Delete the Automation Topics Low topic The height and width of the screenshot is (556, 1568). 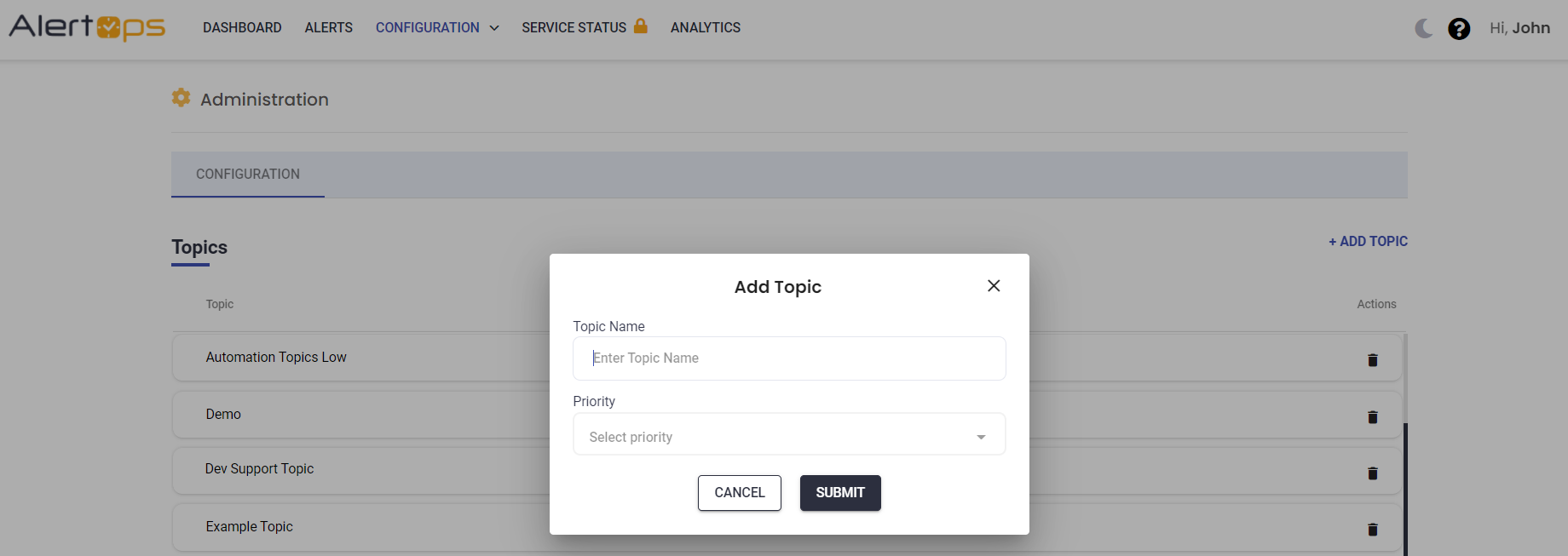[1372, 360]
